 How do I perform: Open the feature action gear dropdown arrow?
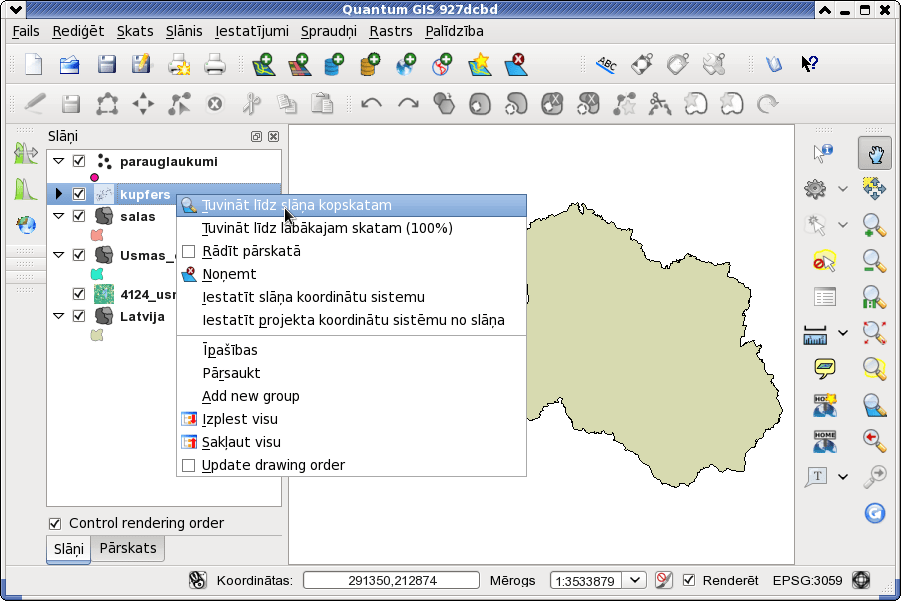(x=842, y=188)
